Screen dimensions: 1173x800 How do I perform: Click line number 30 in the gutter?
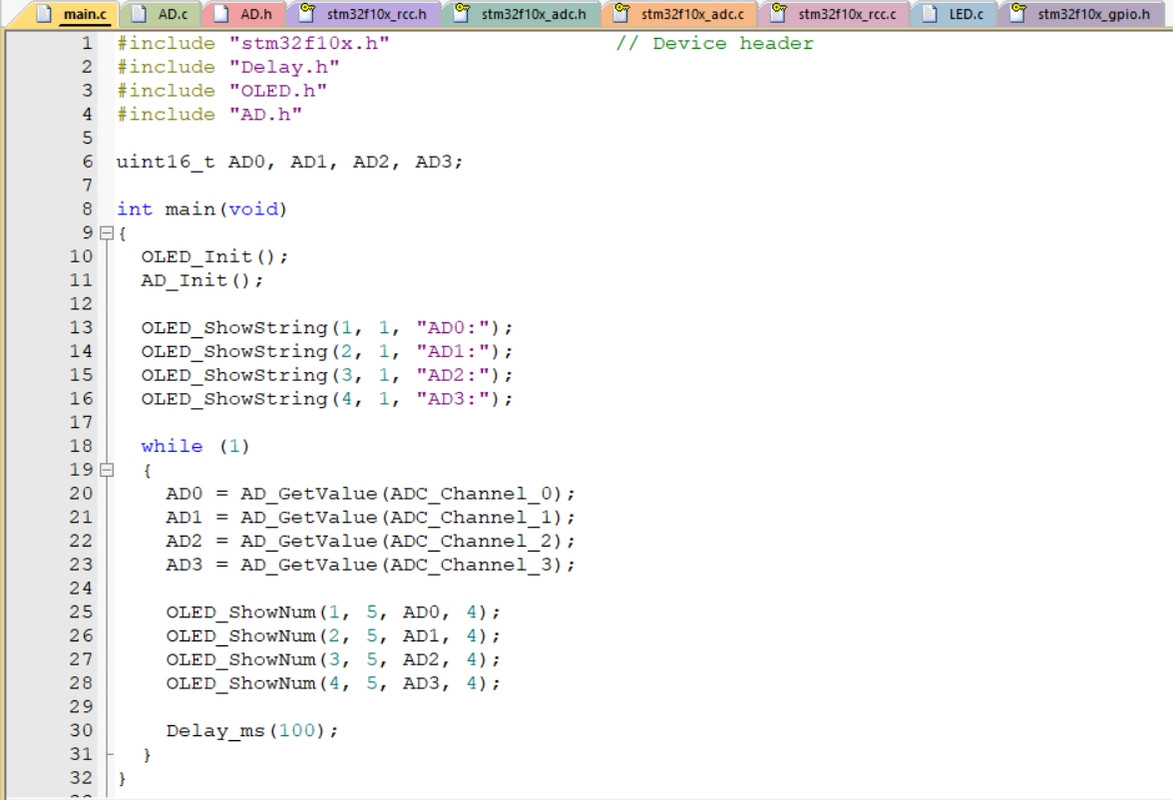[x=82, y=730]
